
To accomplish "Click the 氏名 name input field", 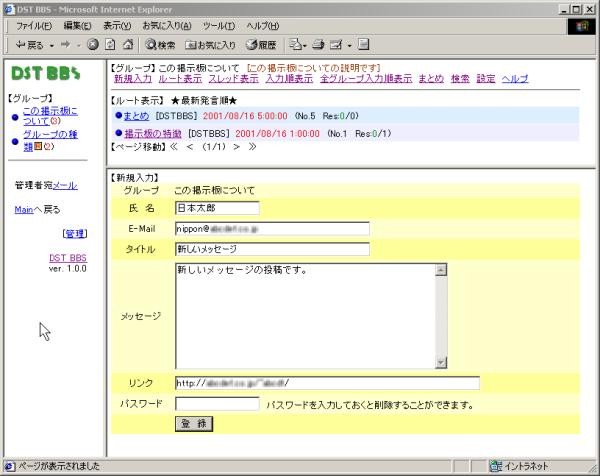I will (x=217, y=208).
